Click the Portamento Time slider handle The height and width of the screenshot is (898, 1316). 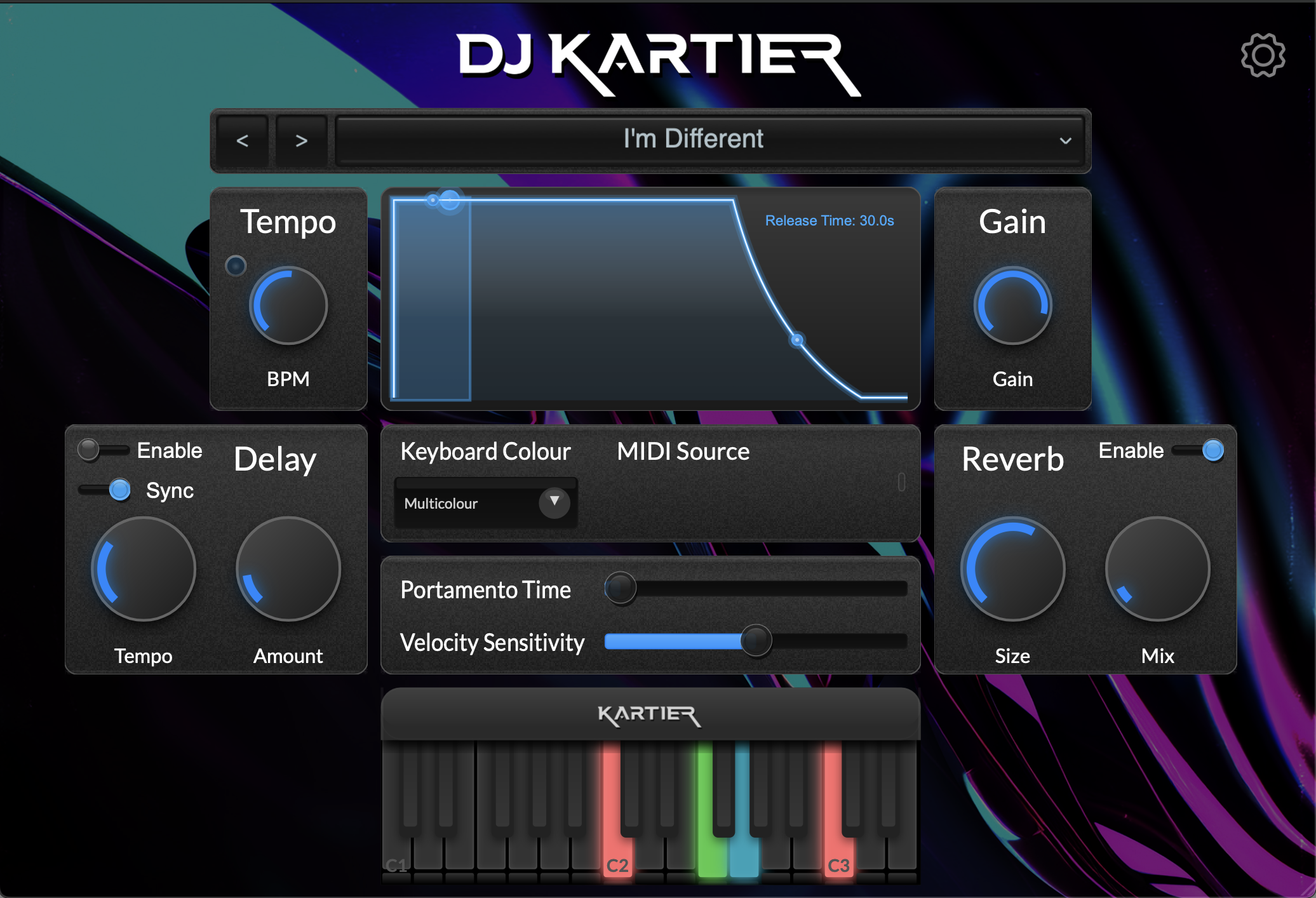[x=621, y=588]
